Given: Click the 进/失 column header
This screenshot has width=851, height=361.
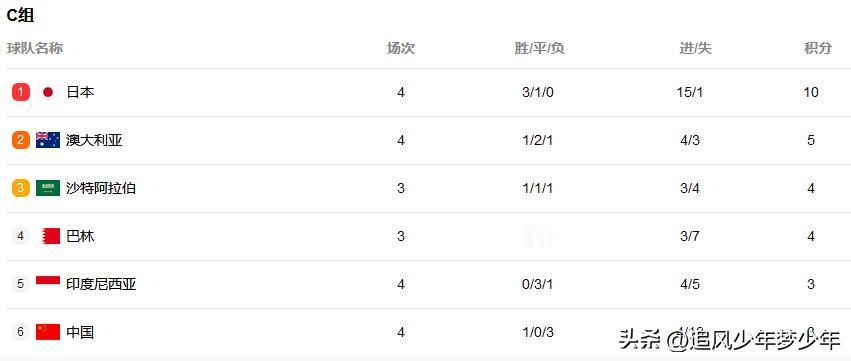Looking at the screenshot, I should pyautogui.click(x=695, y=48).
